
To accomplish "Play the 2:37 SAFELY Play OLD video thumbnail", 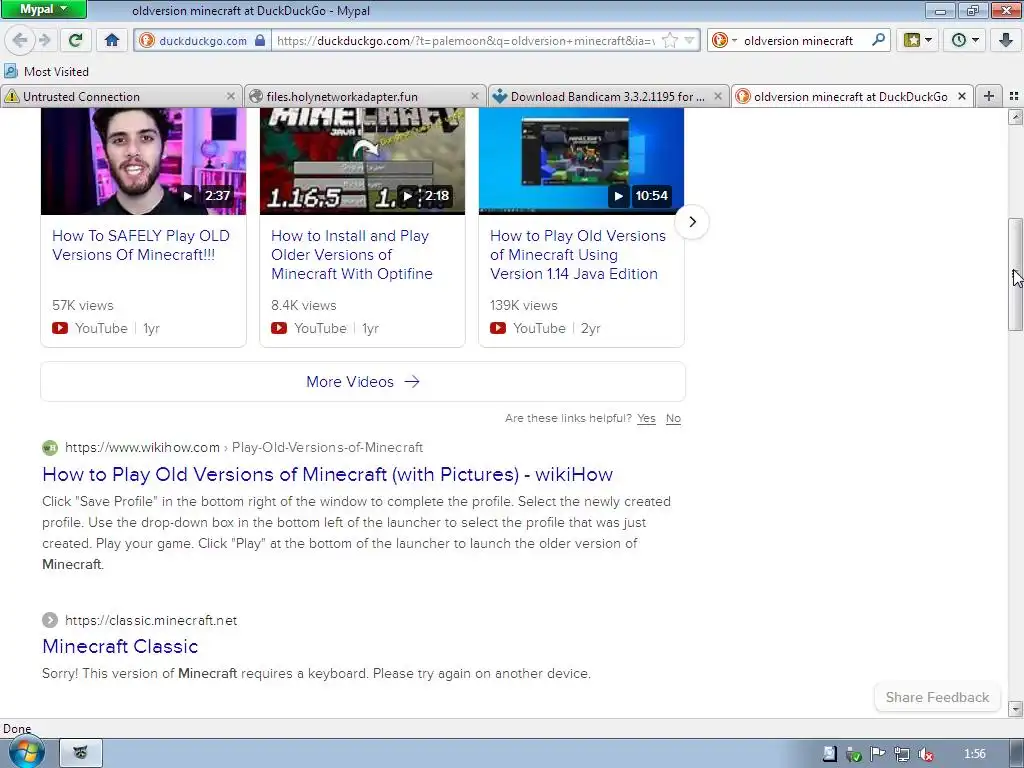I will pos(144,161).
